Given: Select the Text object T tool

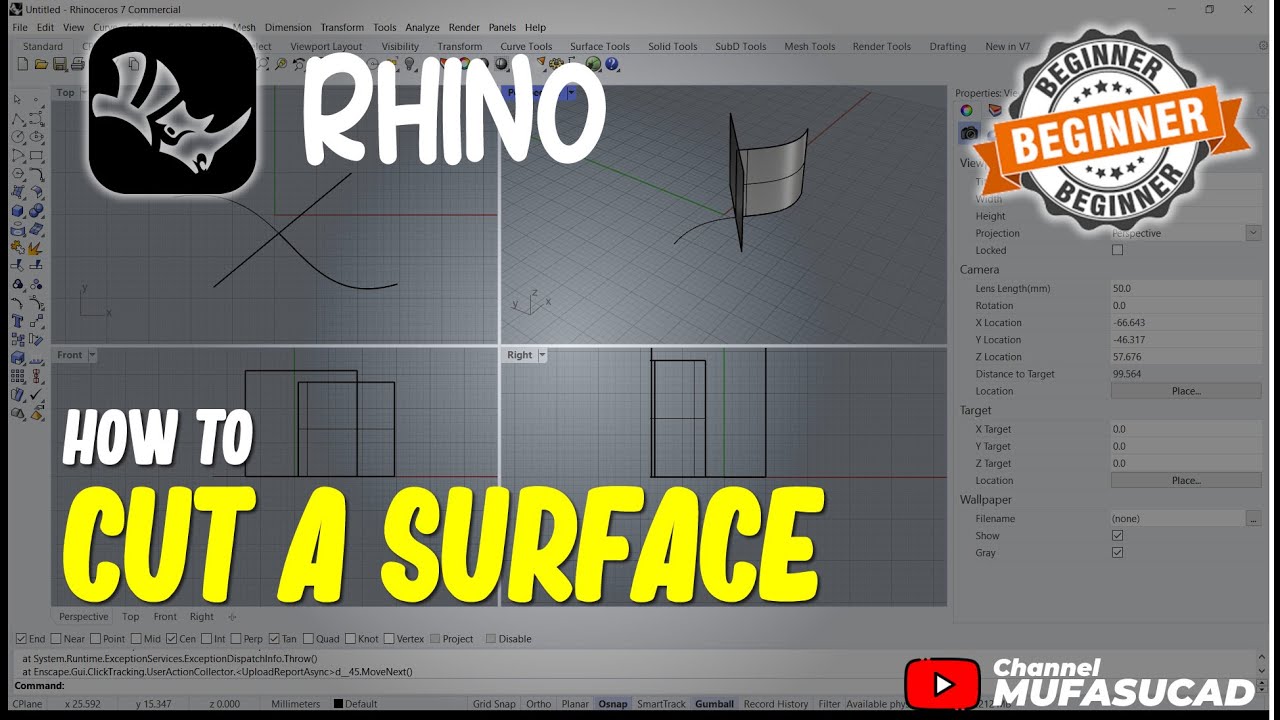Looking at the screenshot, I should pos(17,319).
